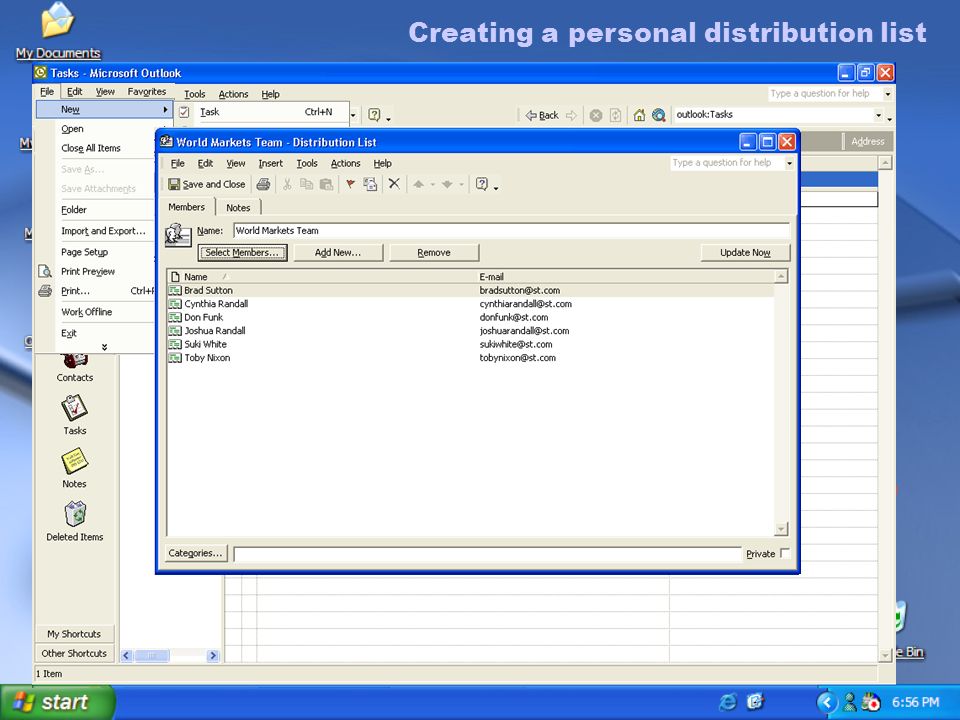
Task: Open Tasks from the Outlook shortcut bar
Action: point(75,415)
